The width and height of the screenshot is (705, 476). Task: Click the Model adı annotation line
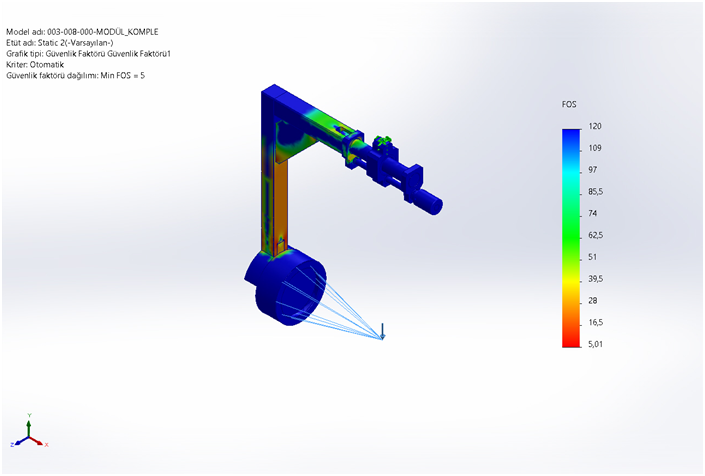point(82,32)
